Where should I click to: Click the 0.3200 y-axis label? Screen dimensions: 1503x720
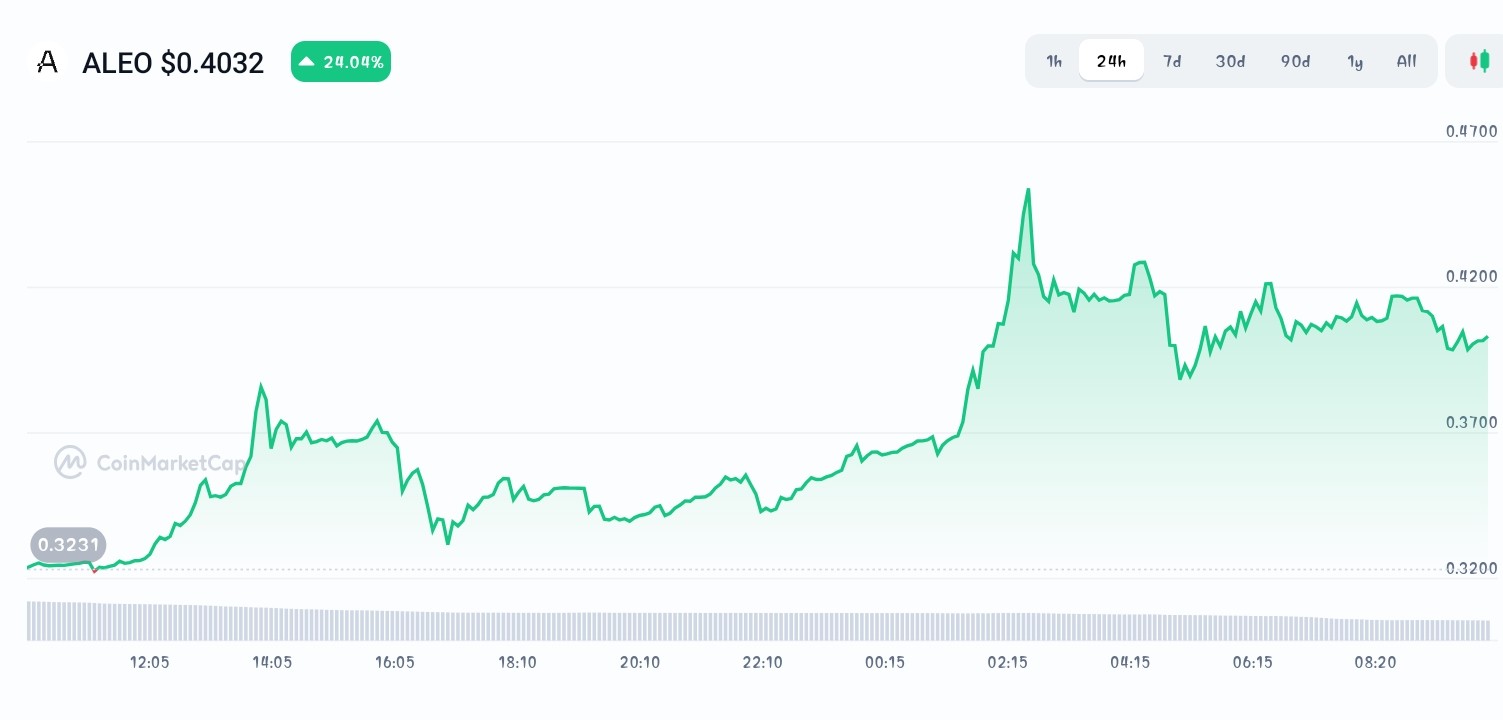pos(1471,569)
